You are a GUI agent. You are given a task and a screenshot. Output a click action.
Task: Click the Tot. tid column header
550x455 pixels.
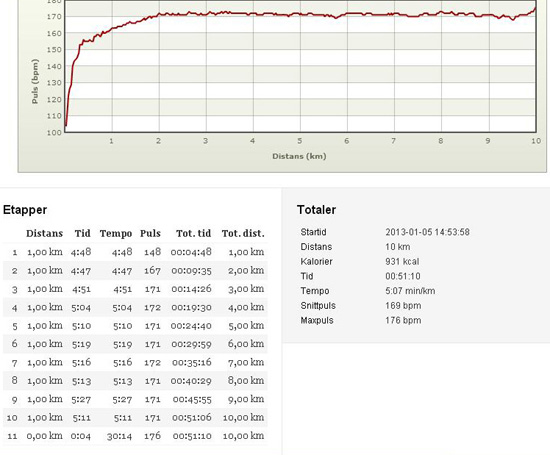click(193, 234)
